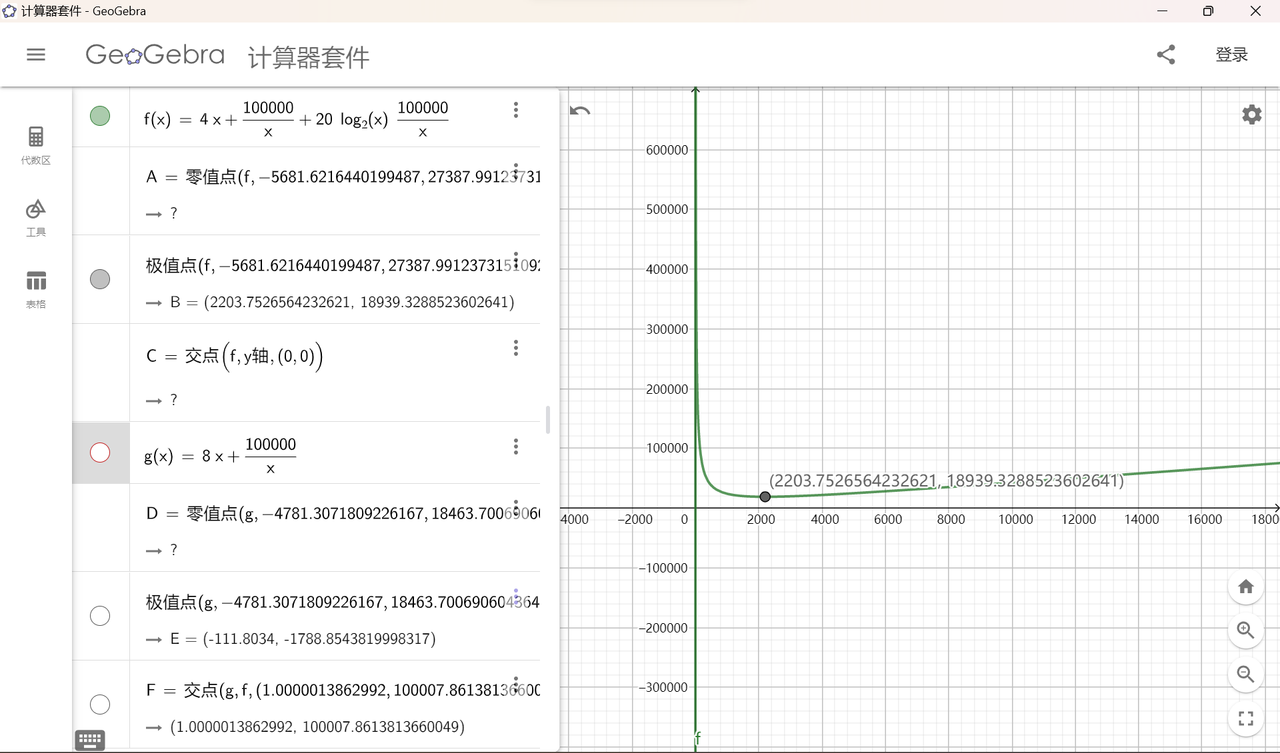Image resolution: width=1280 pixels, height=753 pixels.
Task: Open more options for f(x) row
Action: pyautogui.click(x=516, y=110)
